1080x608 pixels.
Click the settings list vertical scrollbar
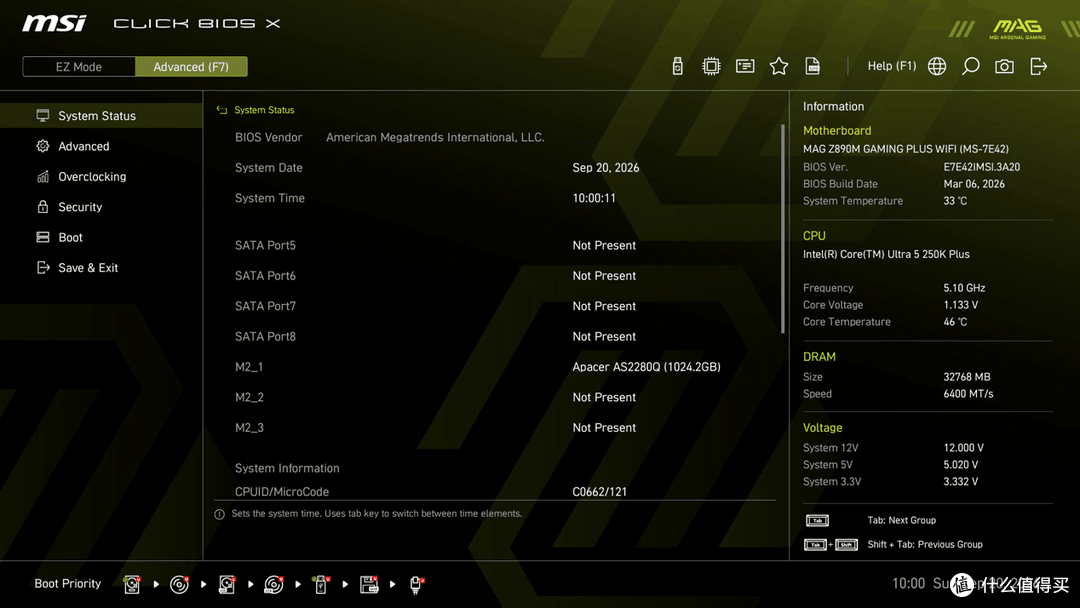[782, 229]
